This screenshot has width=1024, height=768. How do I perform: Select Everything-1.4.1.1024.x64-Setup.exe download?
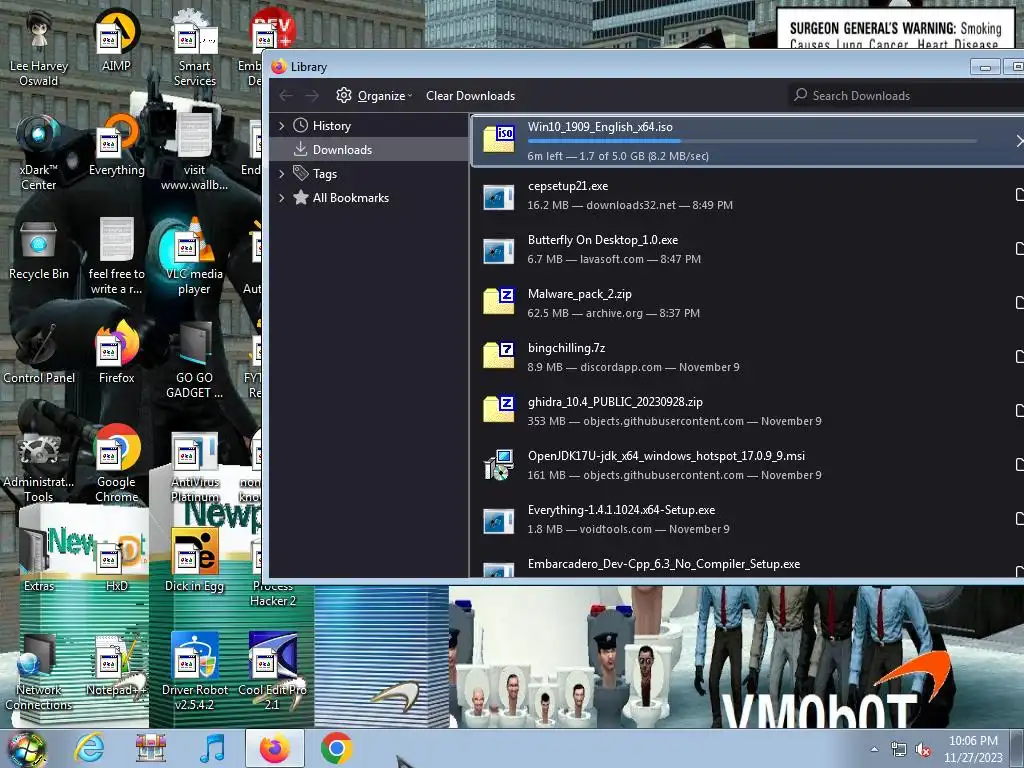pos(748,519)
